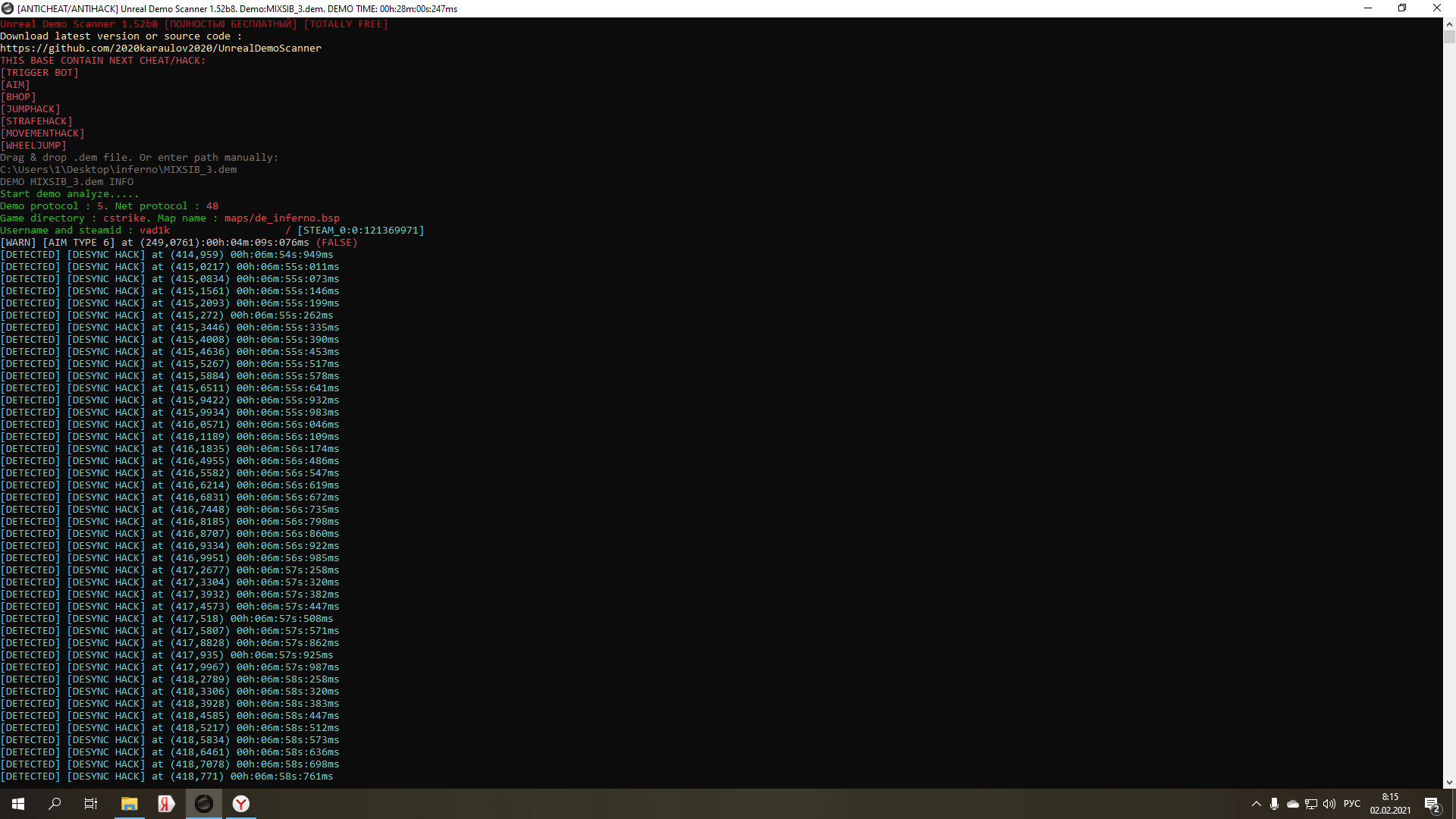The image size is (1456, 819).
Task: Open the volume speaker tray icon
Action: [1329, 804]
